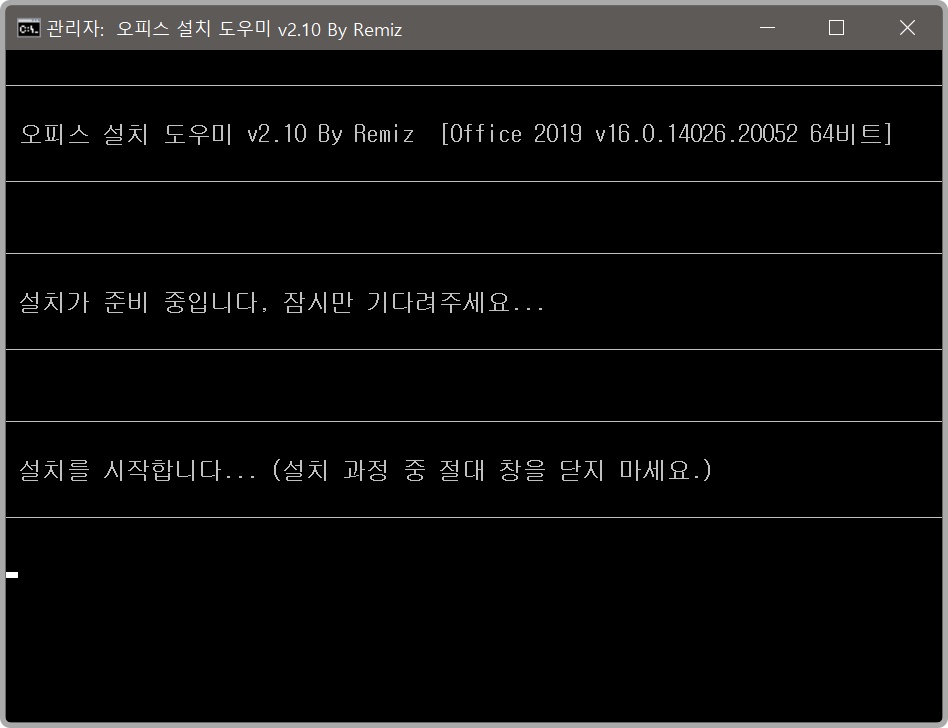Click the close icon of the console window
The height and width of the screenshot is (728, 948).
pyautogui.click(x=907, y=29)
